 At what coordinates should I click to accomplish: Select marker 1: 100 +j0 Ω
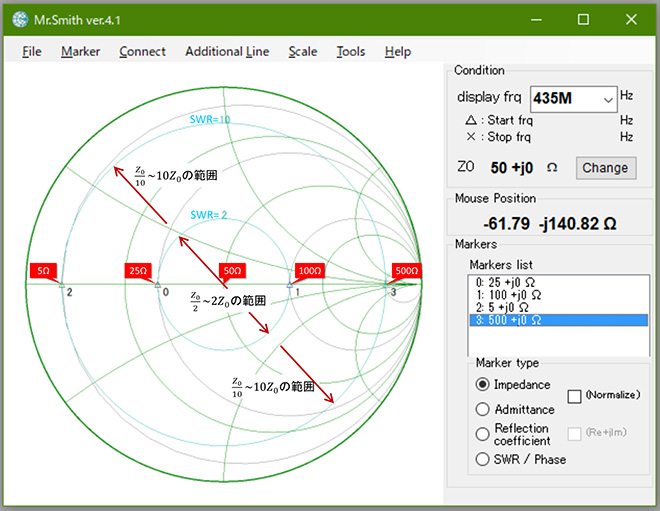pyautogui.click(x=558, y=295)
